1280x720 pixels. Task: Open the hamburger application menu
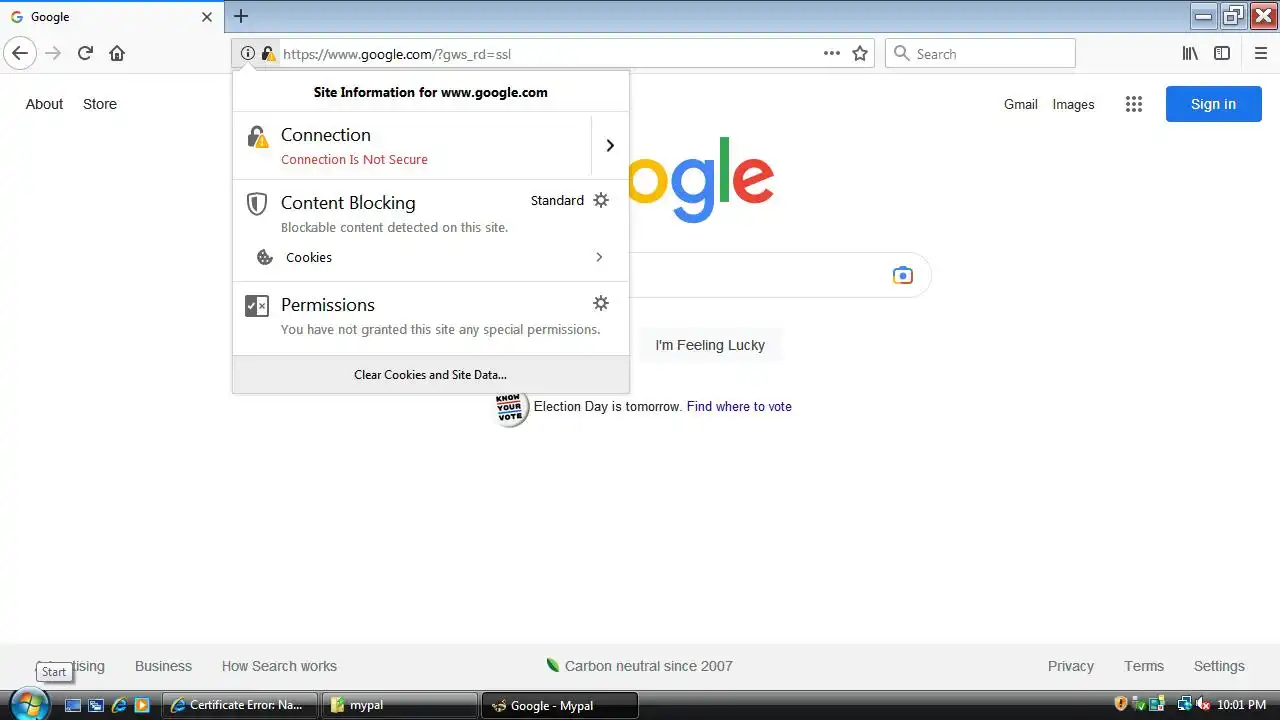1260,53
